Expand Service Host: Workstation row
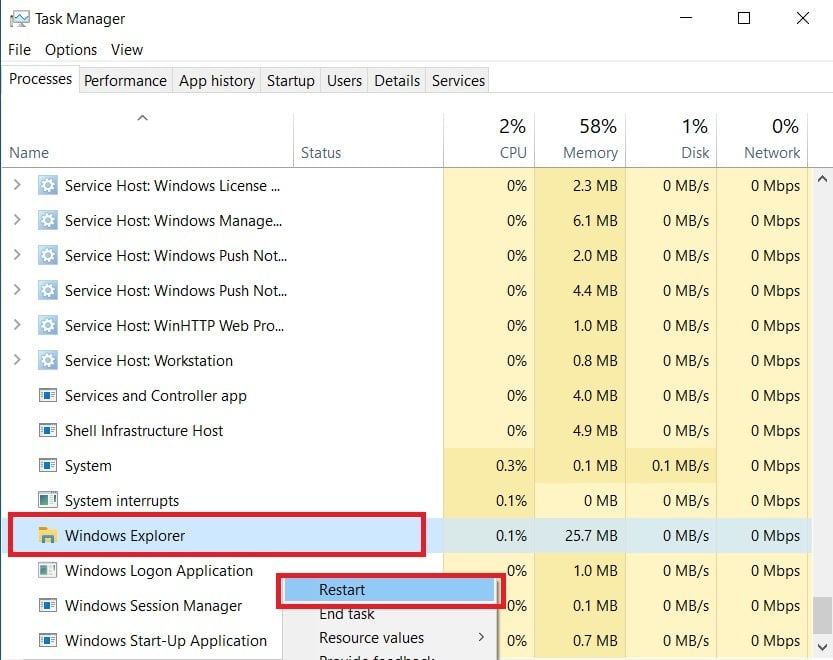 pyautogui.click(x=17, y=360)
